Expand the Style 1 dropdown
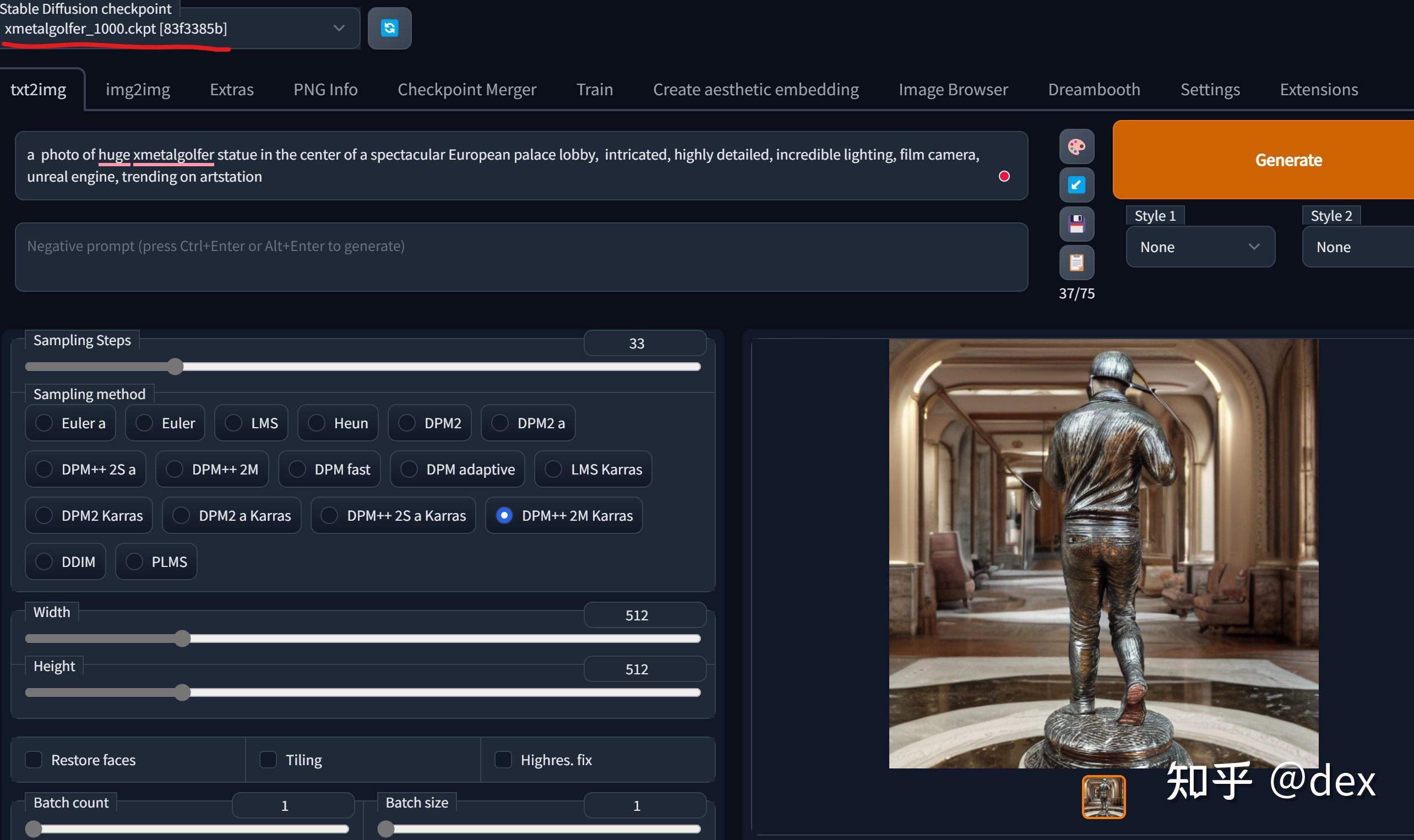This screenshot has width=1414, height=840. [x=1200, y=247]
